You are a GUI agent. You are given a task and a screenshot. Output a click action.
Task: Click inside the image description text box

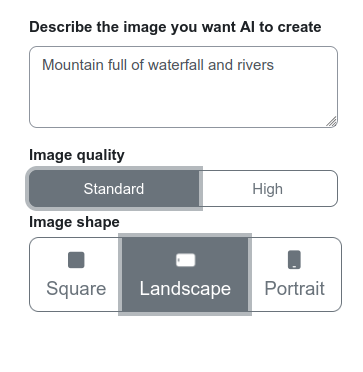184,87
